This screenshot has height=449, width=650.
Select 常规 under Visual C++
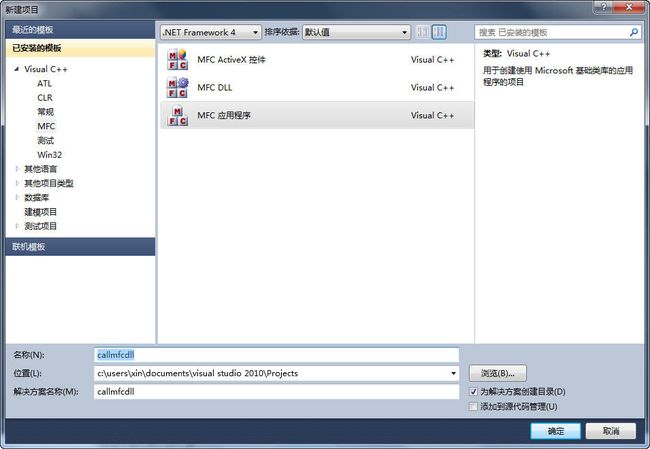pyautogui.click(x=46, y=112)
